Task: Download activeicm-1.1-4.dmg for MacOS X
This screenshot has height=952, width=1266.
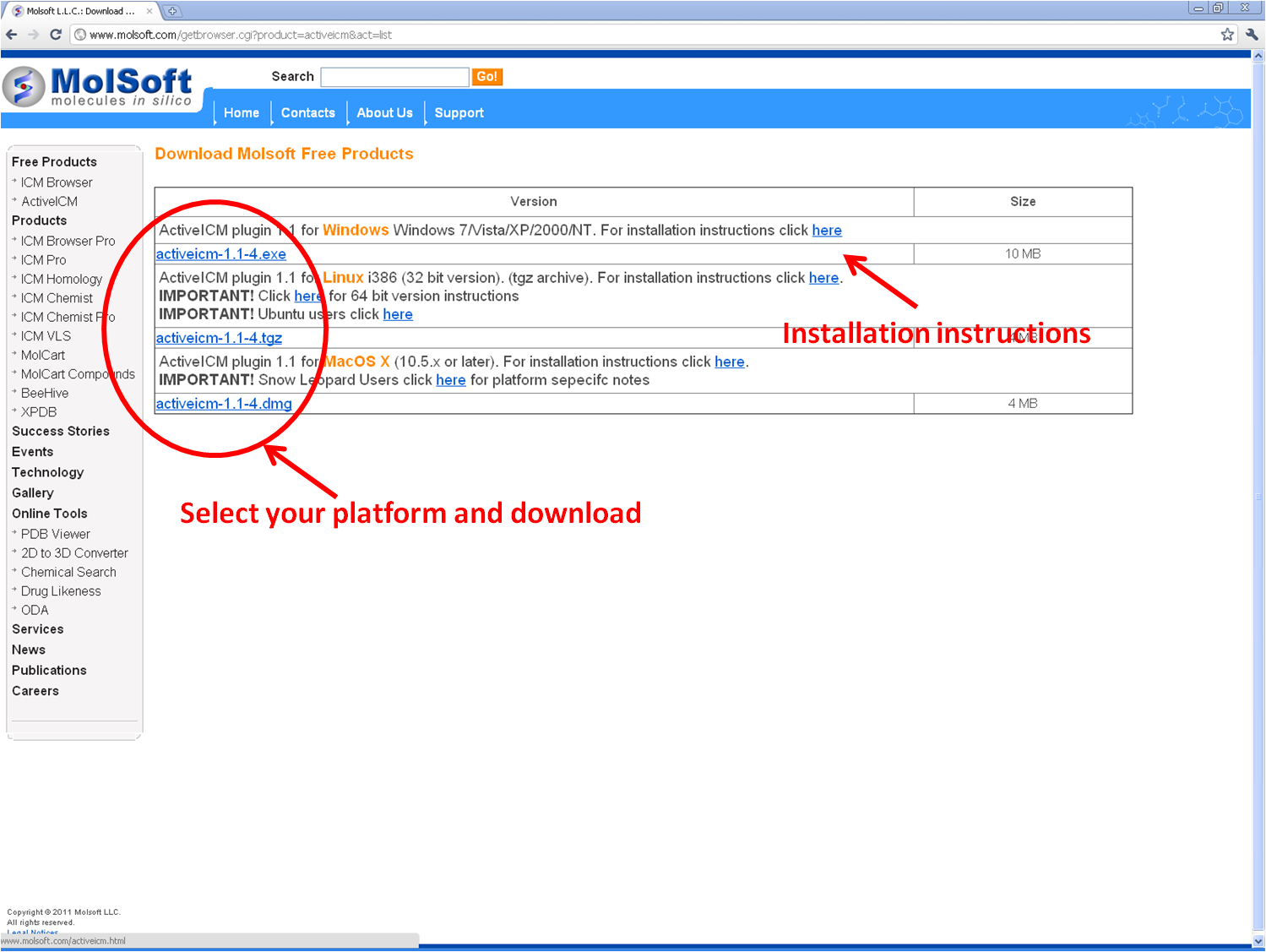Action: pos(224,404)
